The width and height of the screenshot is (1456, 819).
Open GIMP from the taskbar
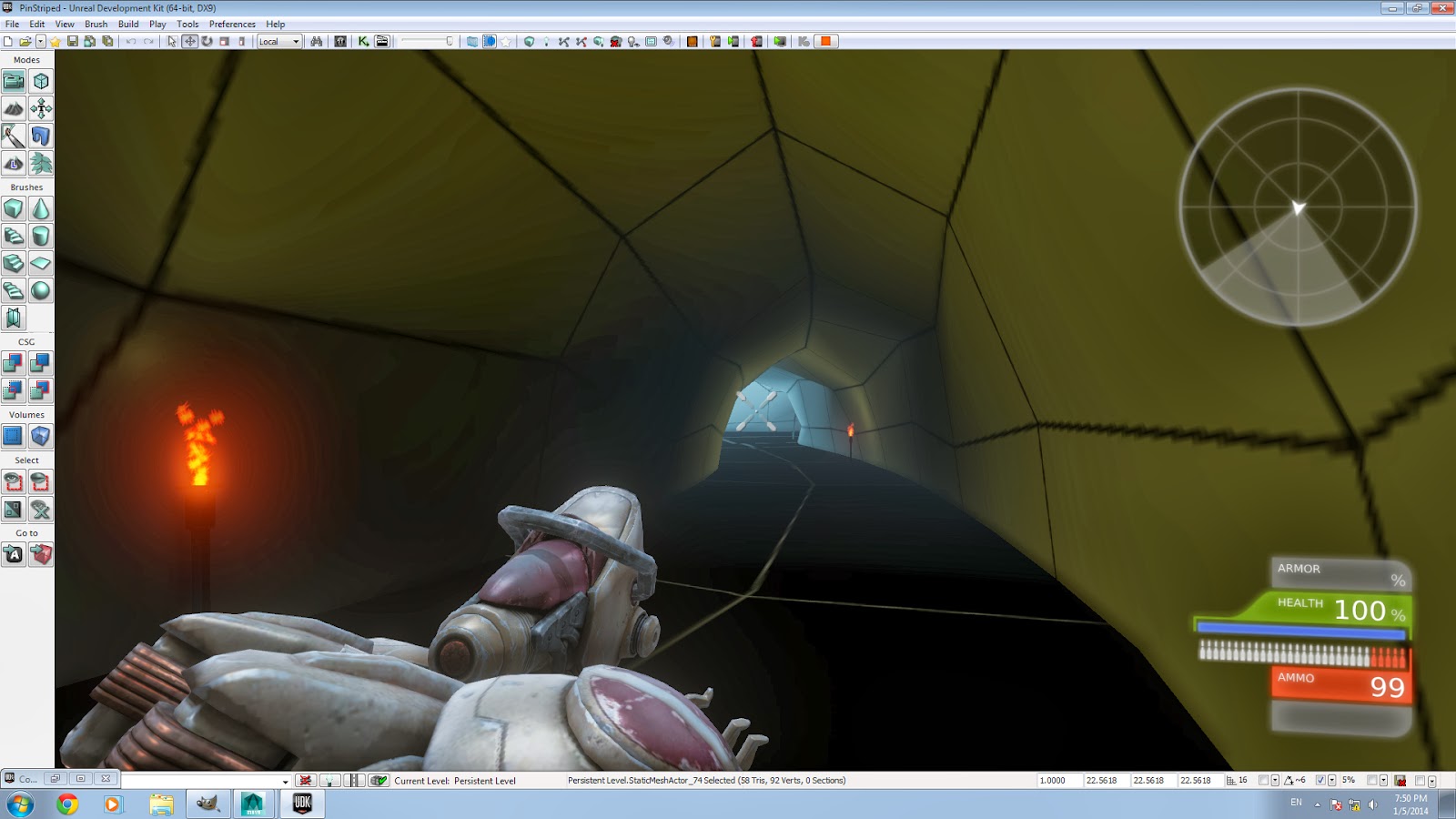pyautogui.click(x=207, y=804)
